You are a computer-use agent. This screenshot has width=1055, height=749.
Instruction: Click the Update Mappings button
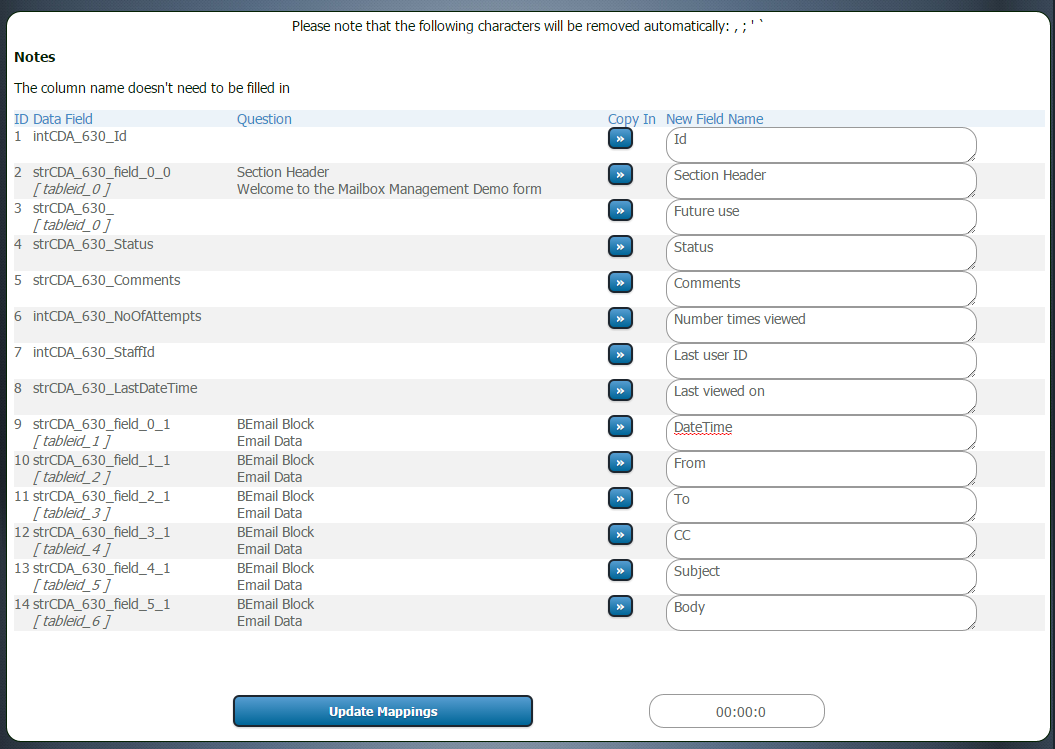coord(383,711)
